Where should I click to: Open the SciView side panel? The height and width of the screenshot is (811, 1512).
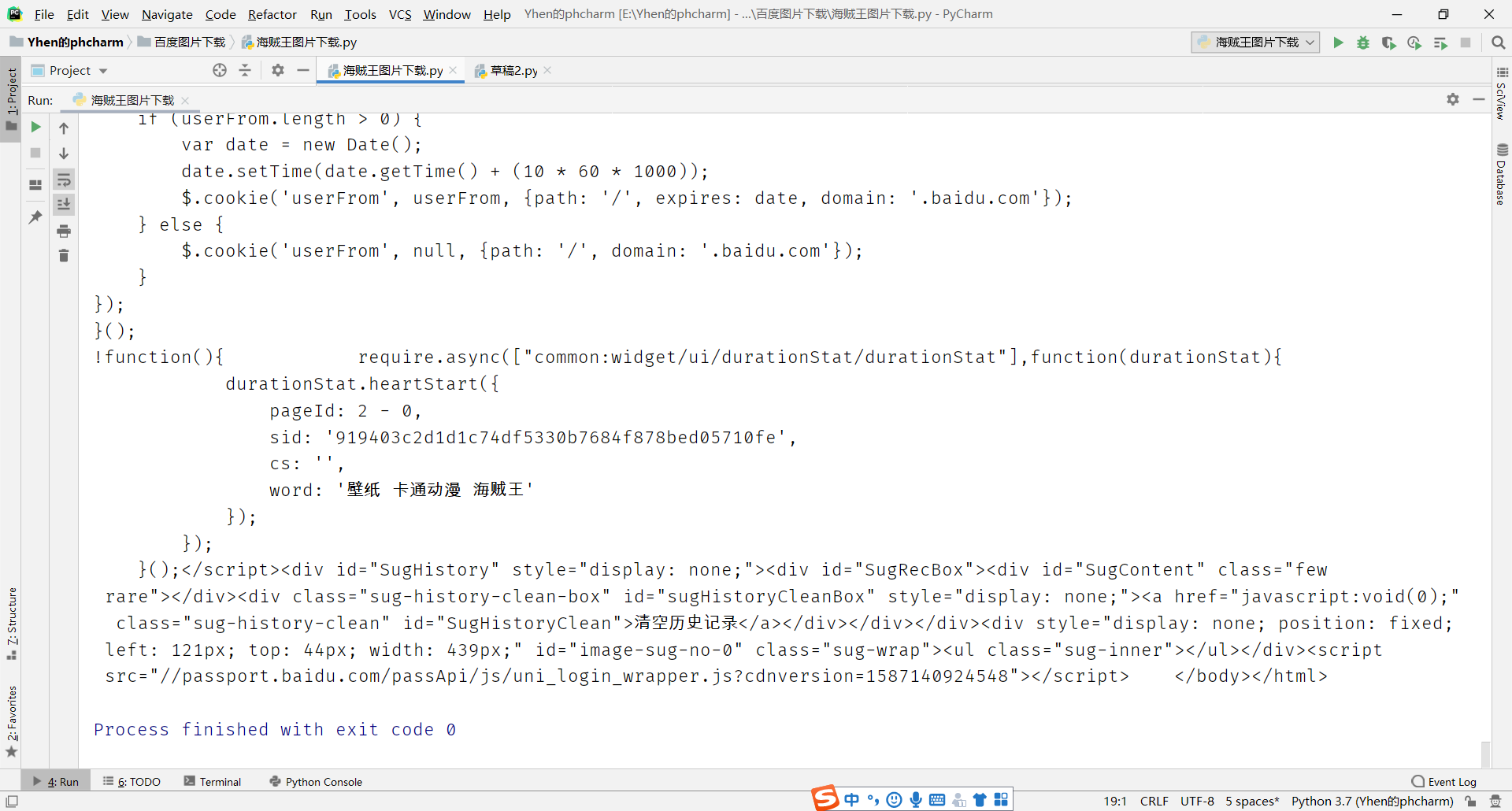click(1502, 94)
